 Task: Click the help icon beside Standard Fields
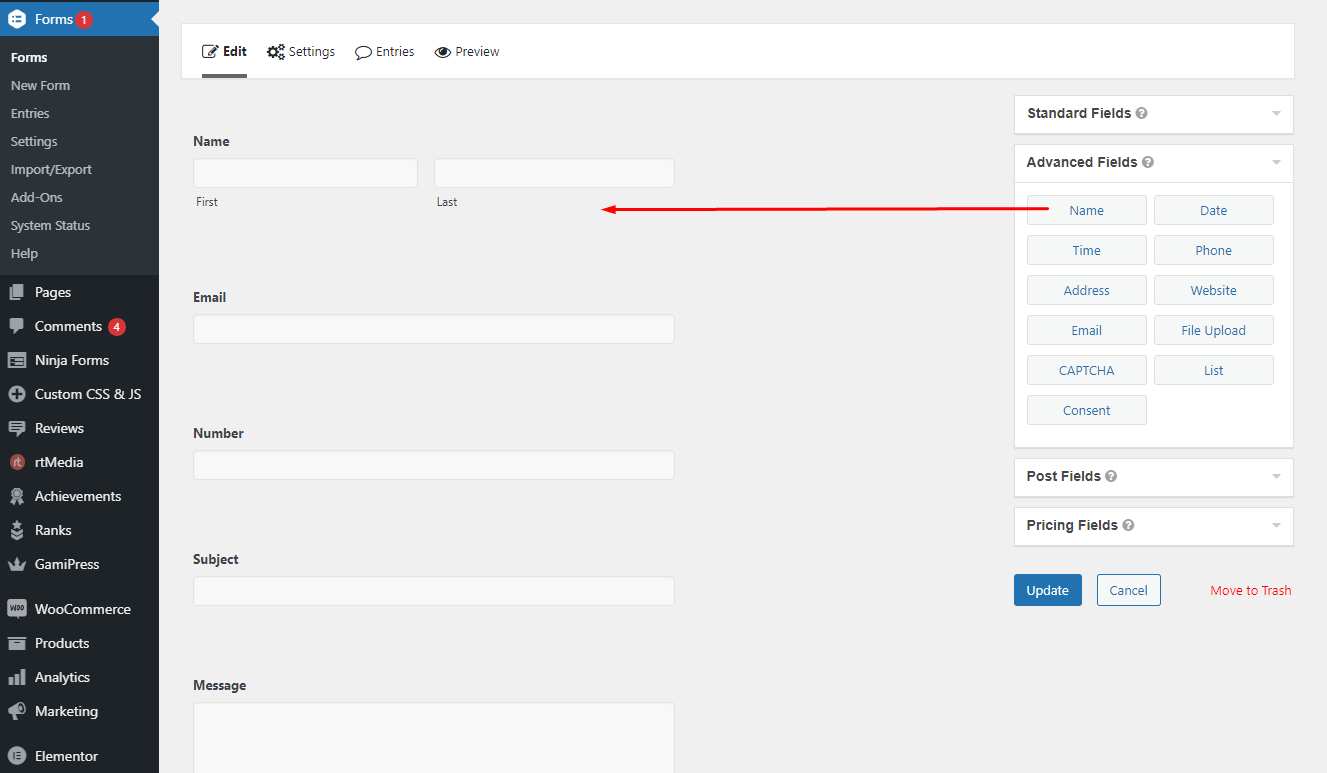coord(1141,113)
